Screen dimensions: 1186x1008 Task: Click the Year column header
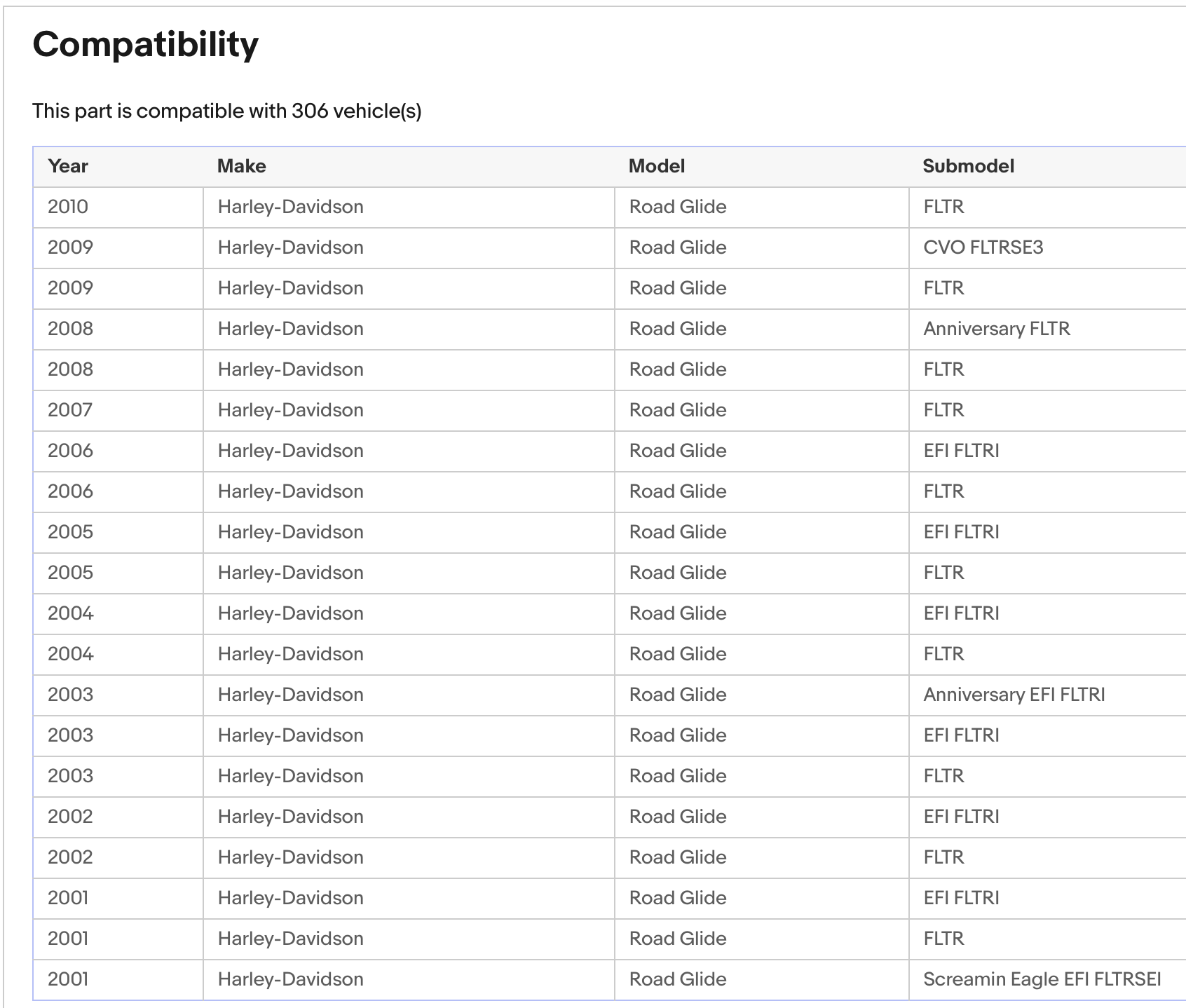click(x=68, y=166)
